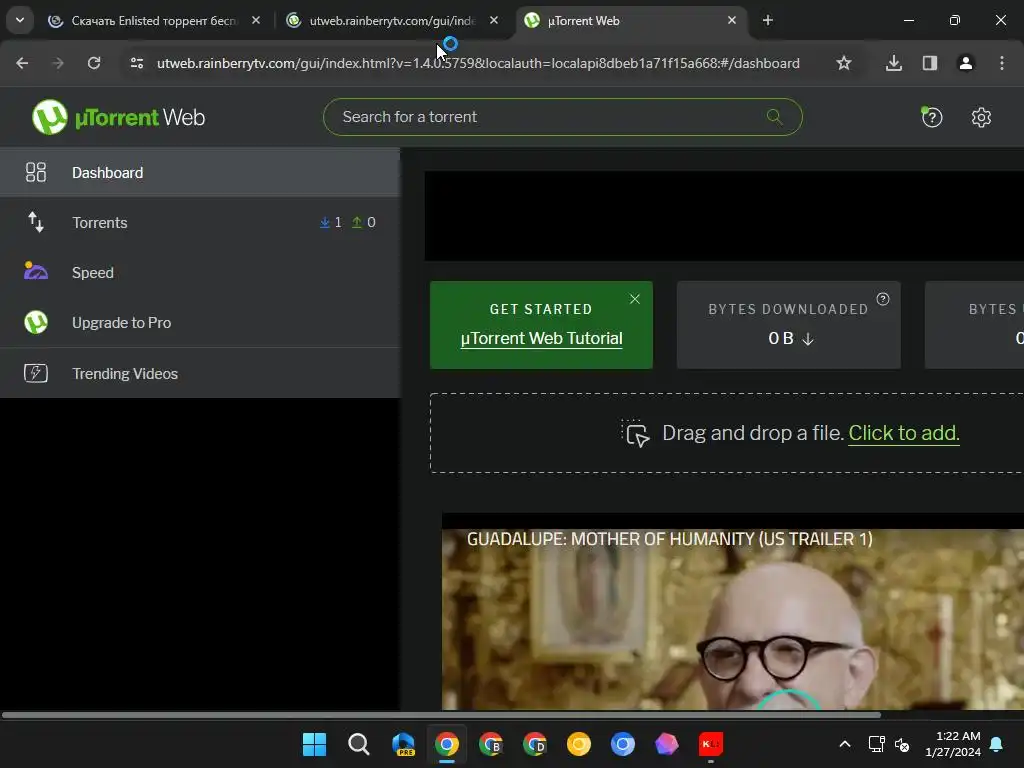Open the µTorrent Web Tutorial link
The width and height of the screenshot is (1024, 768).
541,339
